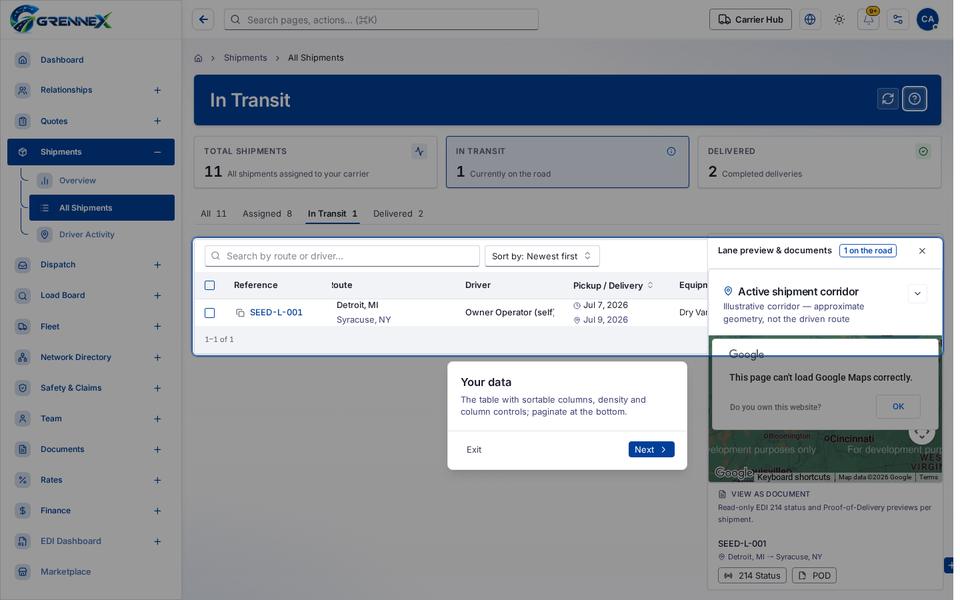Open notifications bell icon
The height and width of the screenshot is (600, 960).
click(868, 20)
